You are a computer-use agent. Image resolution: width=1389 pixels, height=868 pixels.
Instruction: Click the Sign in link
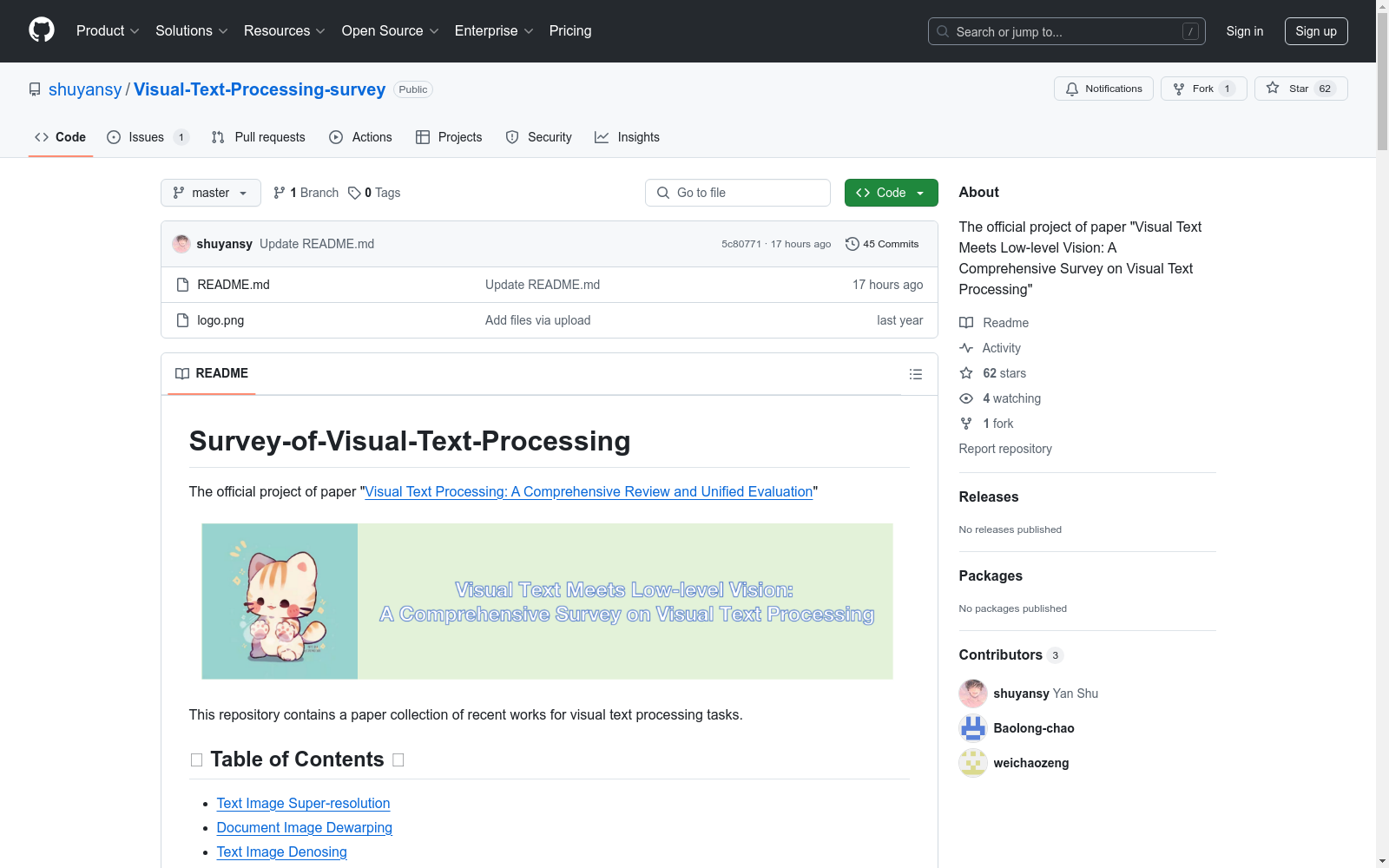coord(1245,31)
